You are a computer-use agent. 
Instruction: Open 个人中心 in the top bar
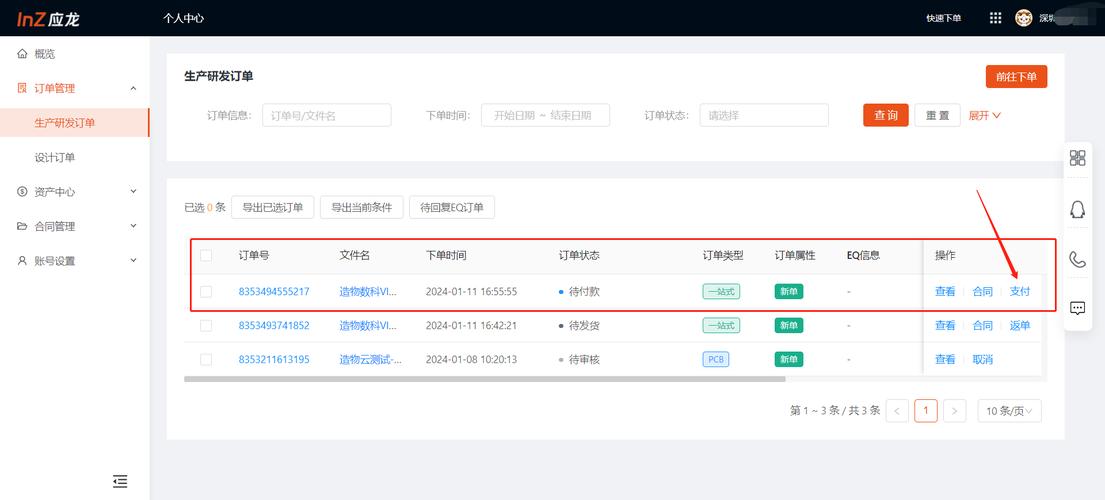pos(183,18)
